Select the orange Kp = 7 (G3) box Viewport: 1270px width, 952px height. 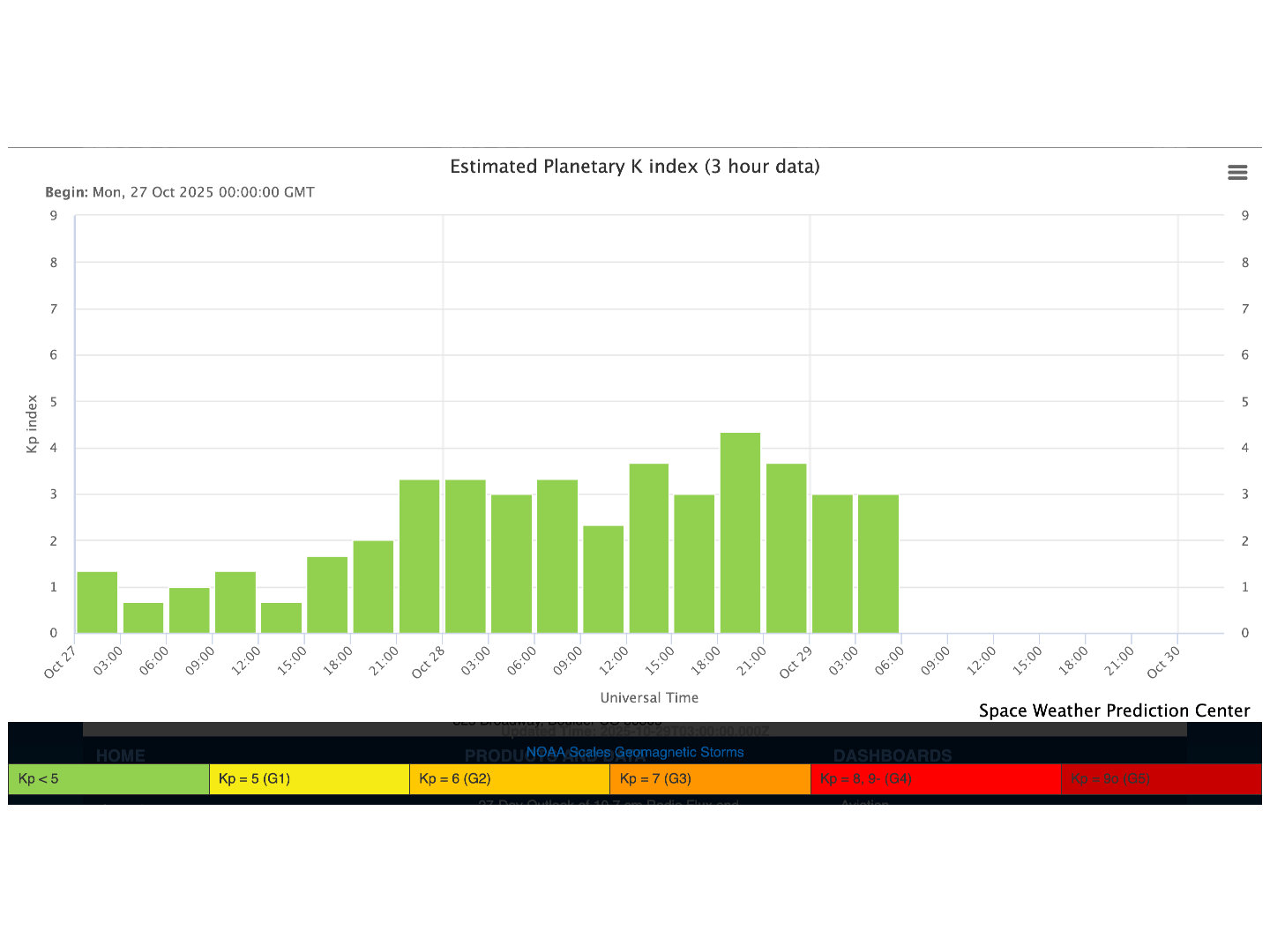[x=709, y=779]
